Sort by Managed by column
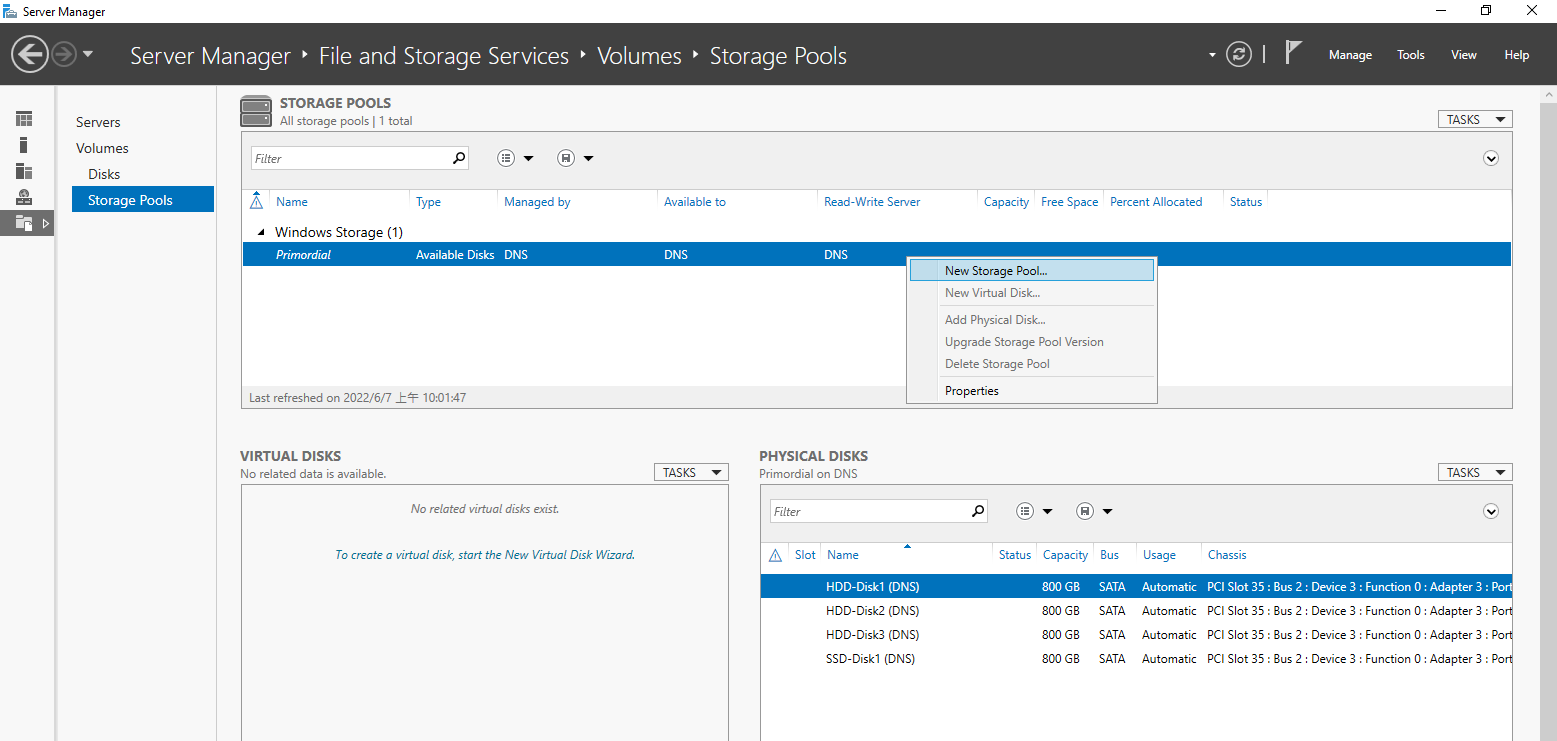Screen dimensions: 1557x741 pos(537,202)
